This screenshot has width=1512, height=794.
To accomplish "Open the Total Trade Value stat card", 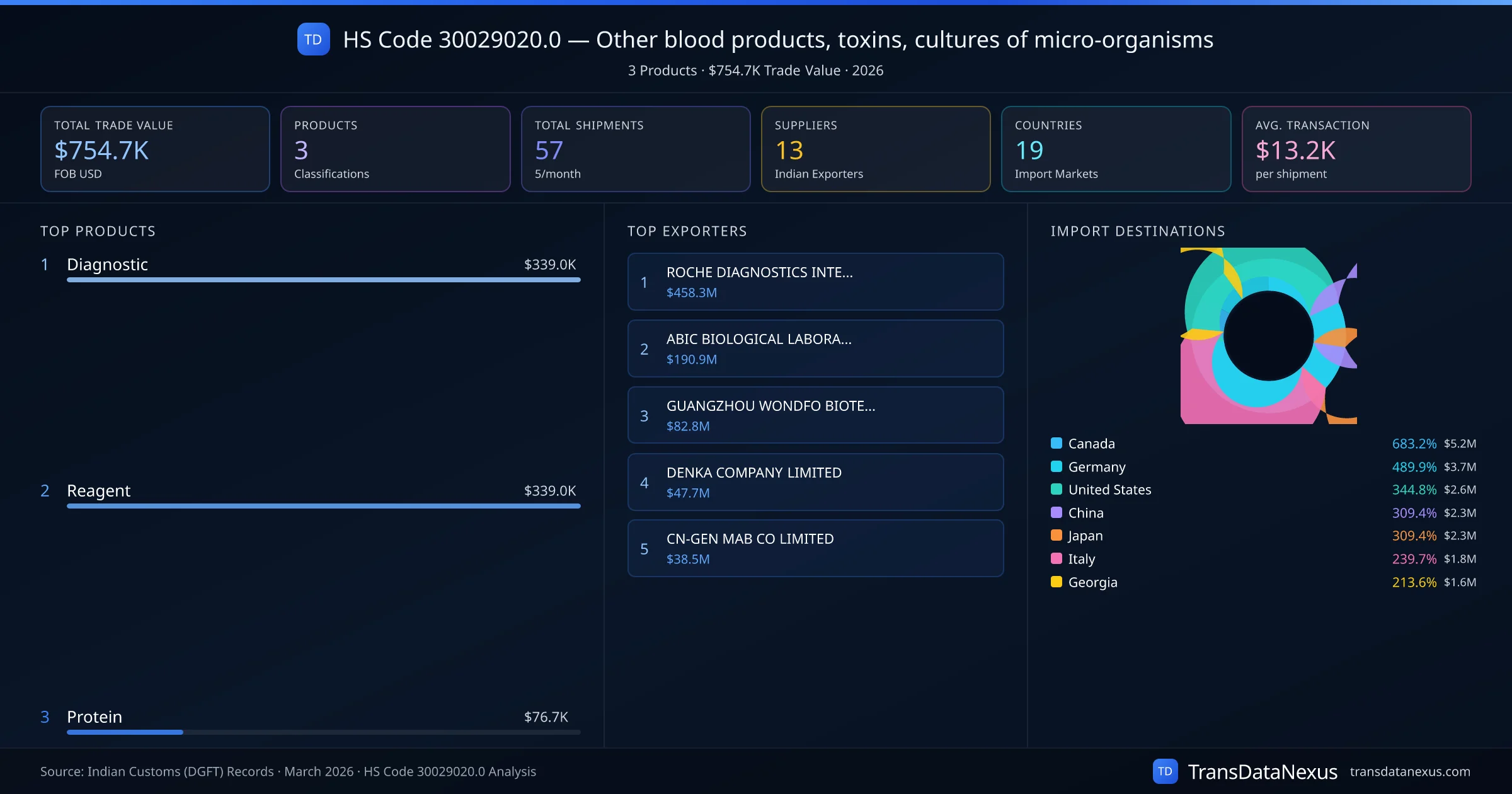I will pos(155,149).
